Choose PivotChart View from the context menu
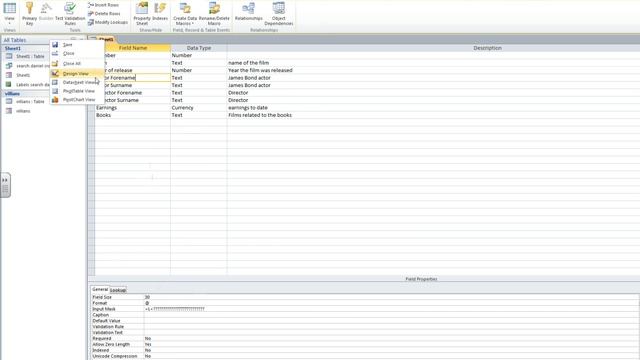Viewport: 640px width, 360px height. click(x=79, y=100)
